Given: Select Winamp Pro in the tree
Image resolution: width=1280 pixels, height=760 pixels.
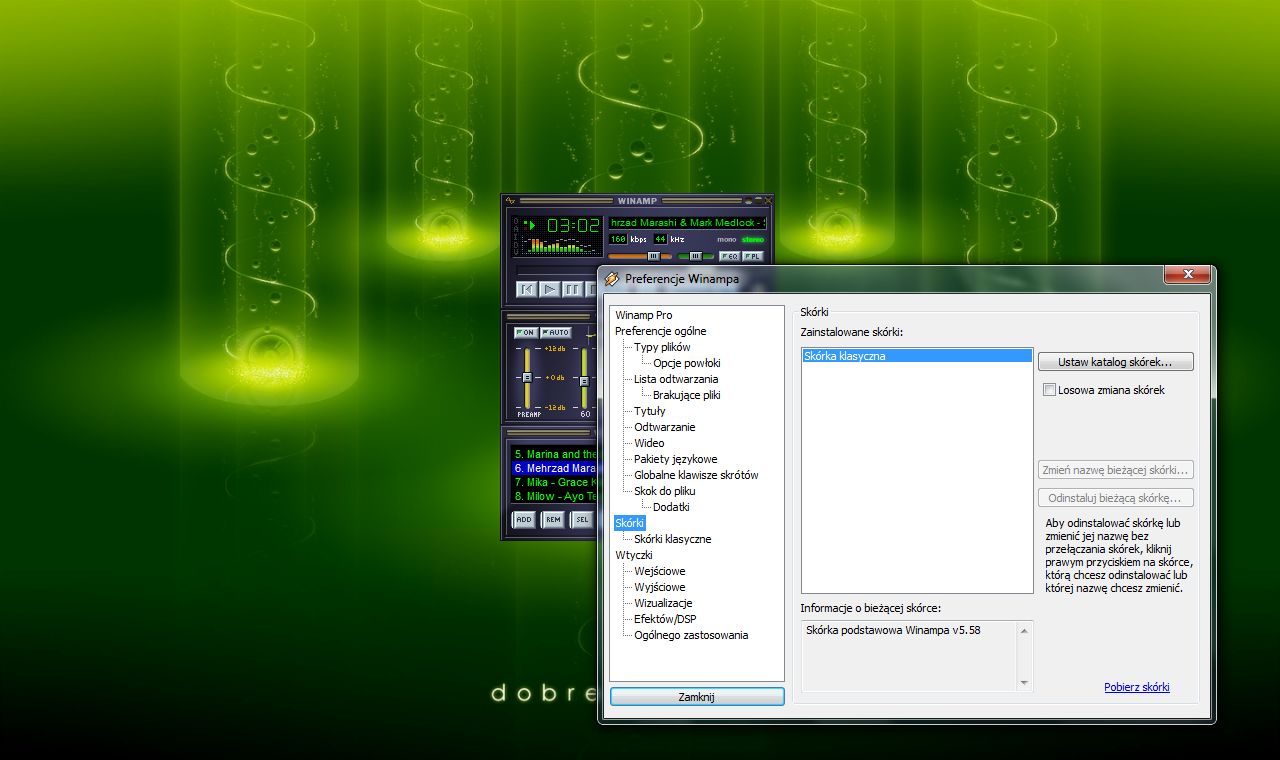Looking at the screenshot, I should (x=644, y=315).
